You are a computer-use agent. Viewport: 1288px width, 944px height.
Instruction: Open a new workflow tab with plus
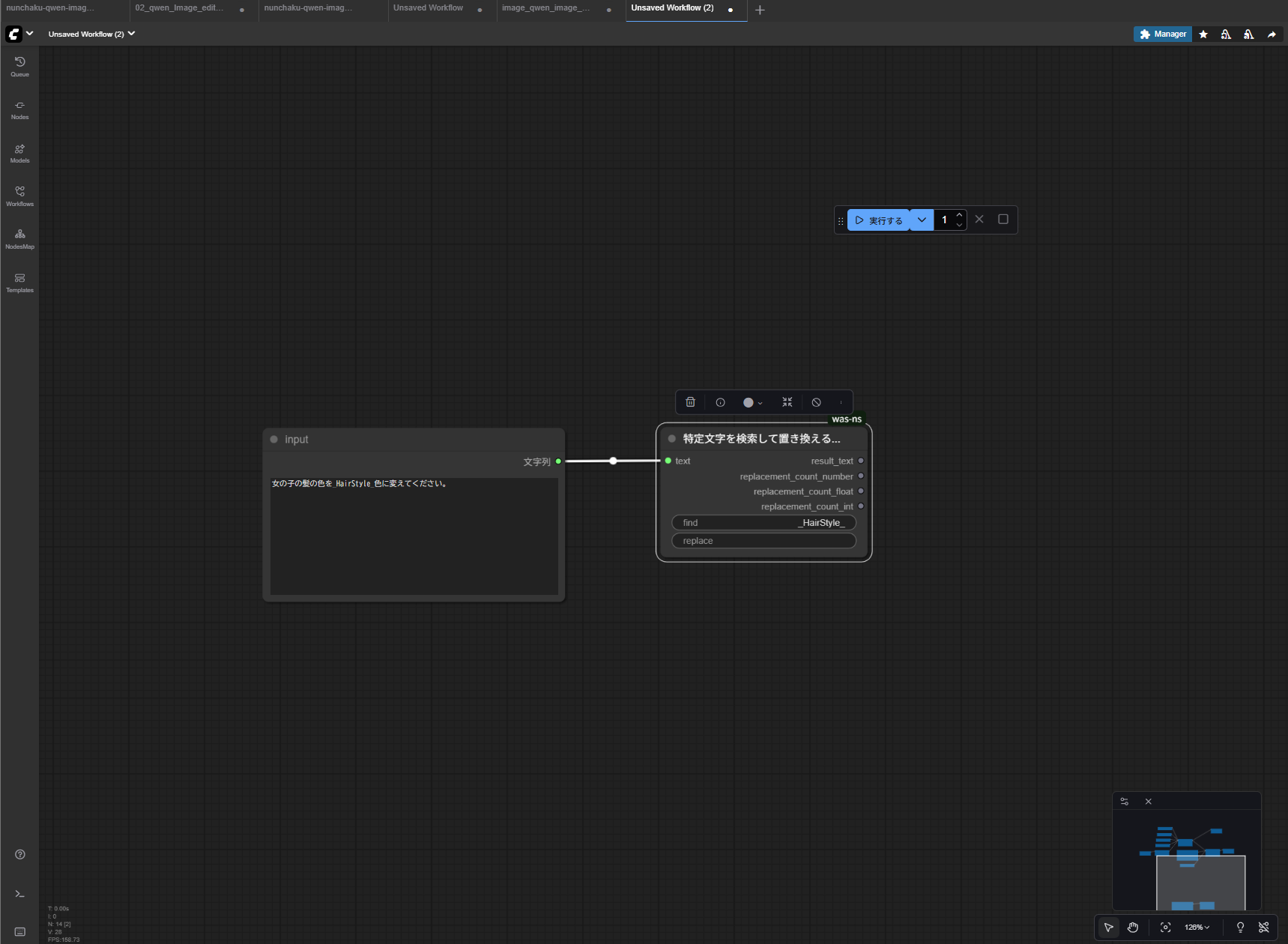(760, 10)
